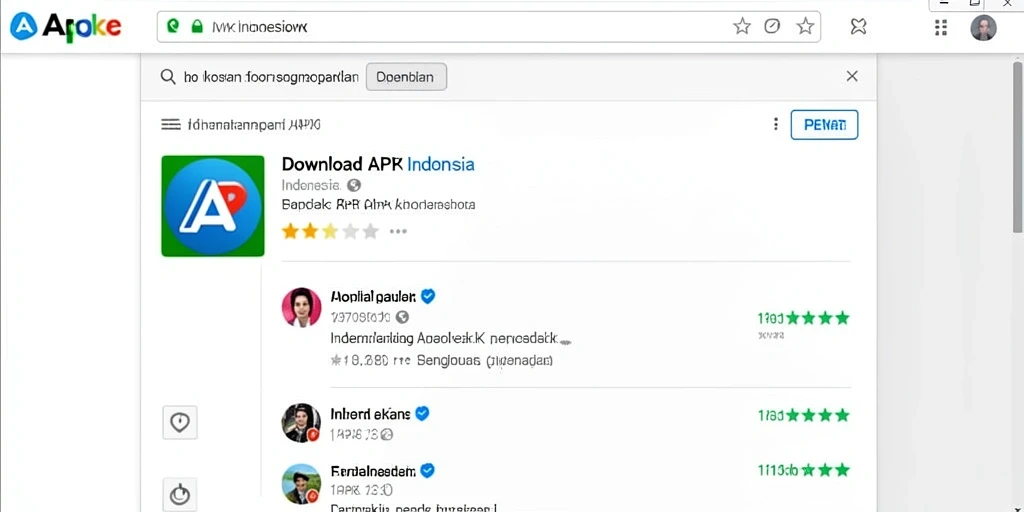Open the apps grid icon

pos(941,27)
